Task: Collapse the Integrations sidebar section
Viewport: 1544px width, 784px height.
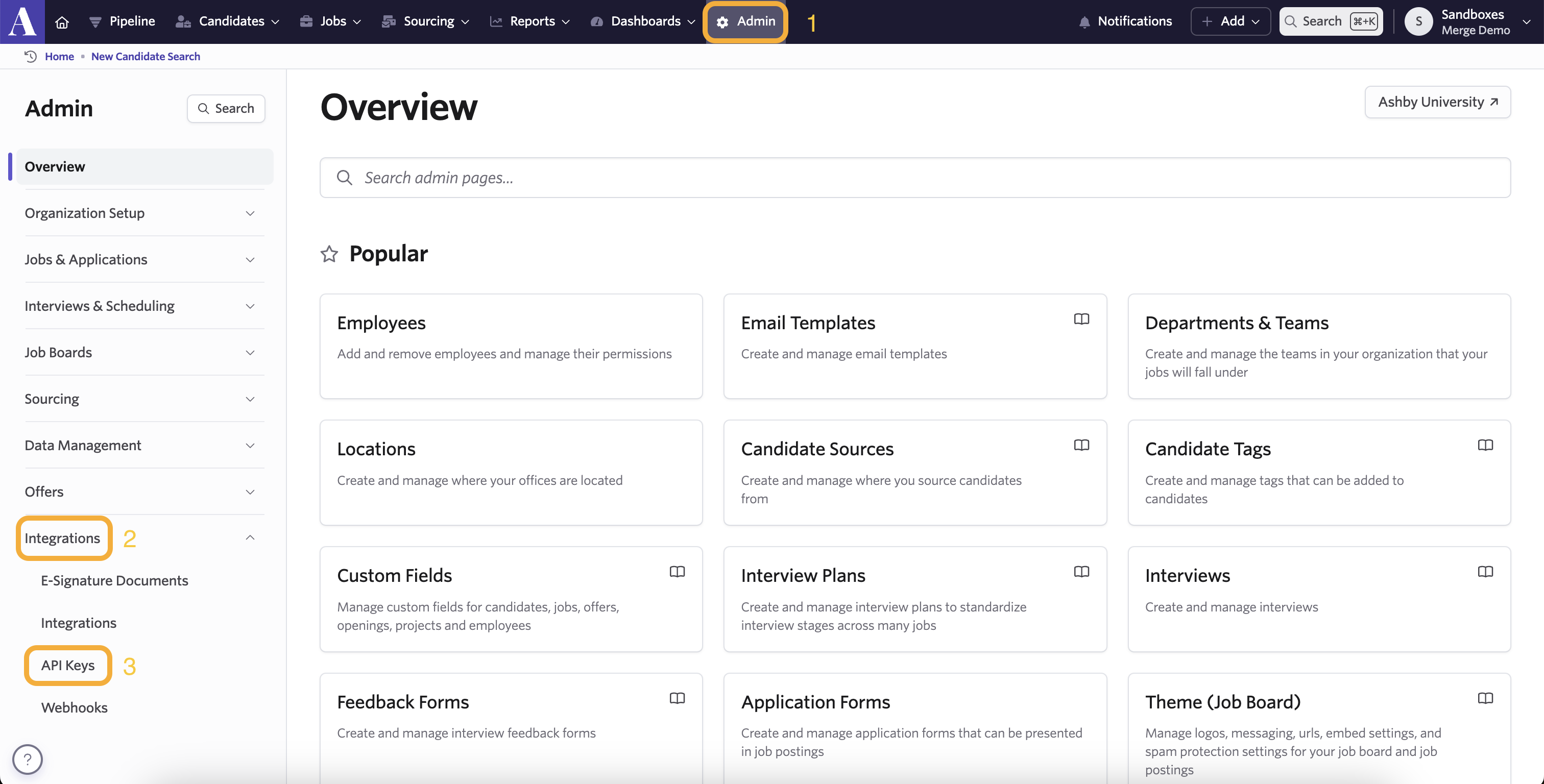Action: [x=250, y=537]
